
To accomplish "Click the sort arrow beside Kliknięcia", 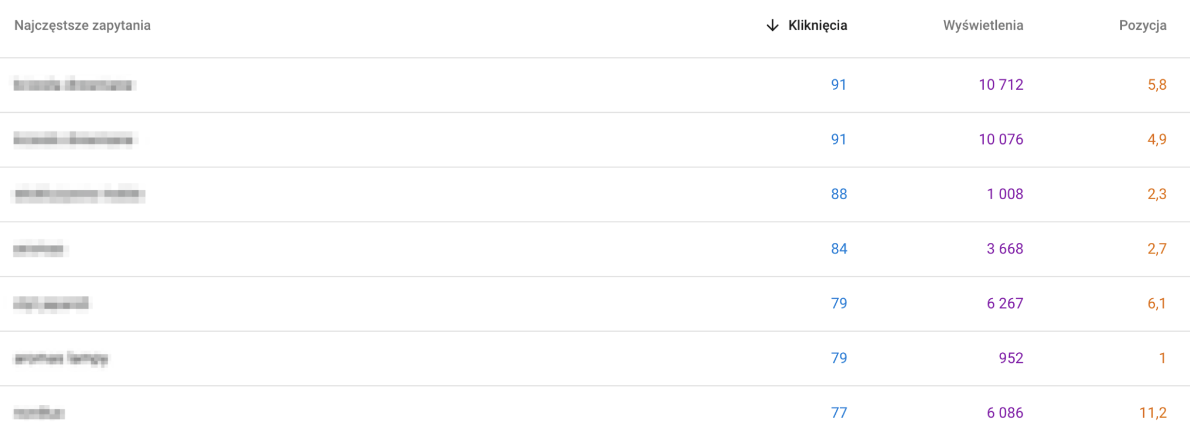I will (x=772, y=26).
